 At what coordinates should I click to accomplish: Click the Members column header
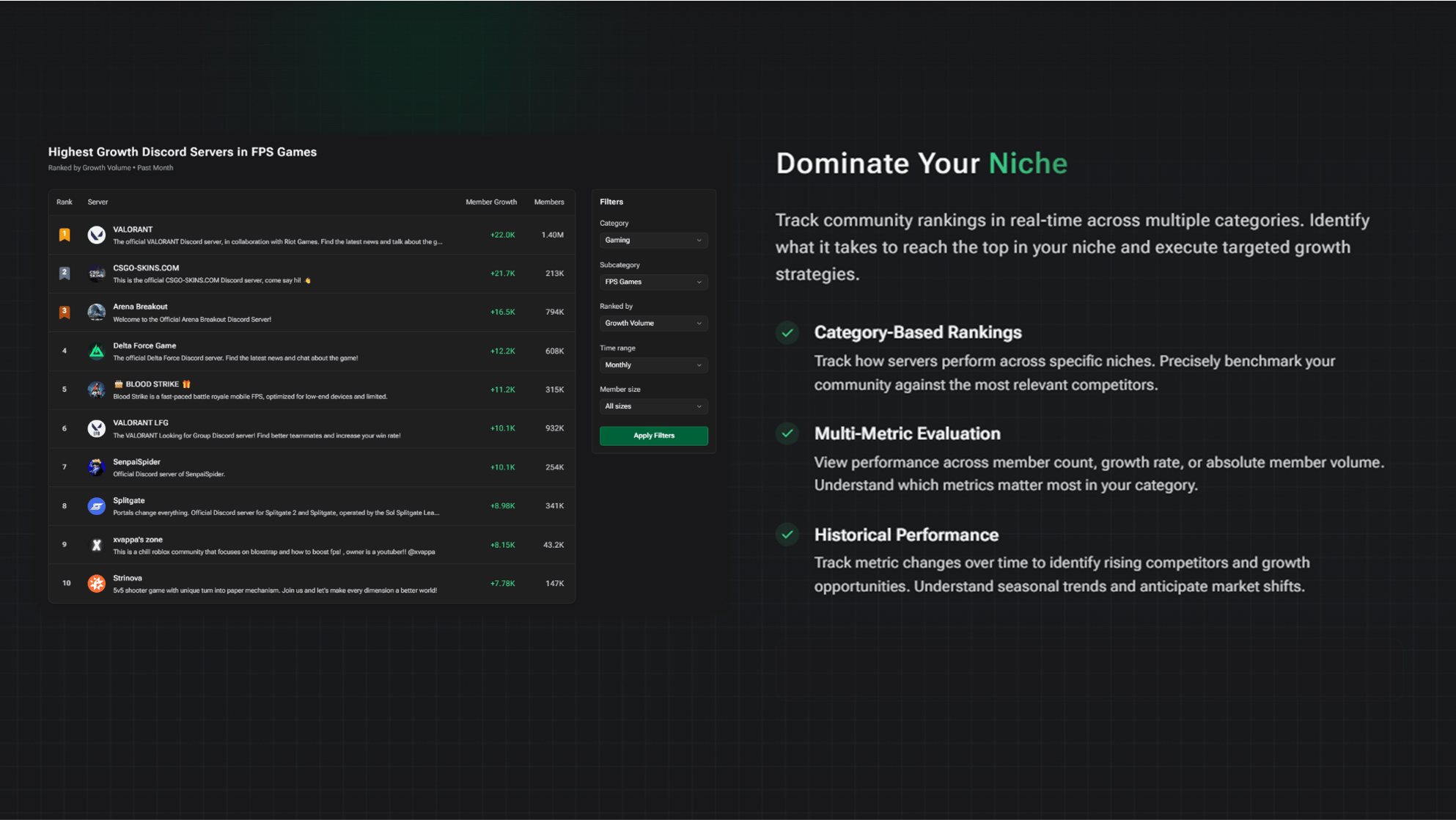pos(549,202)
